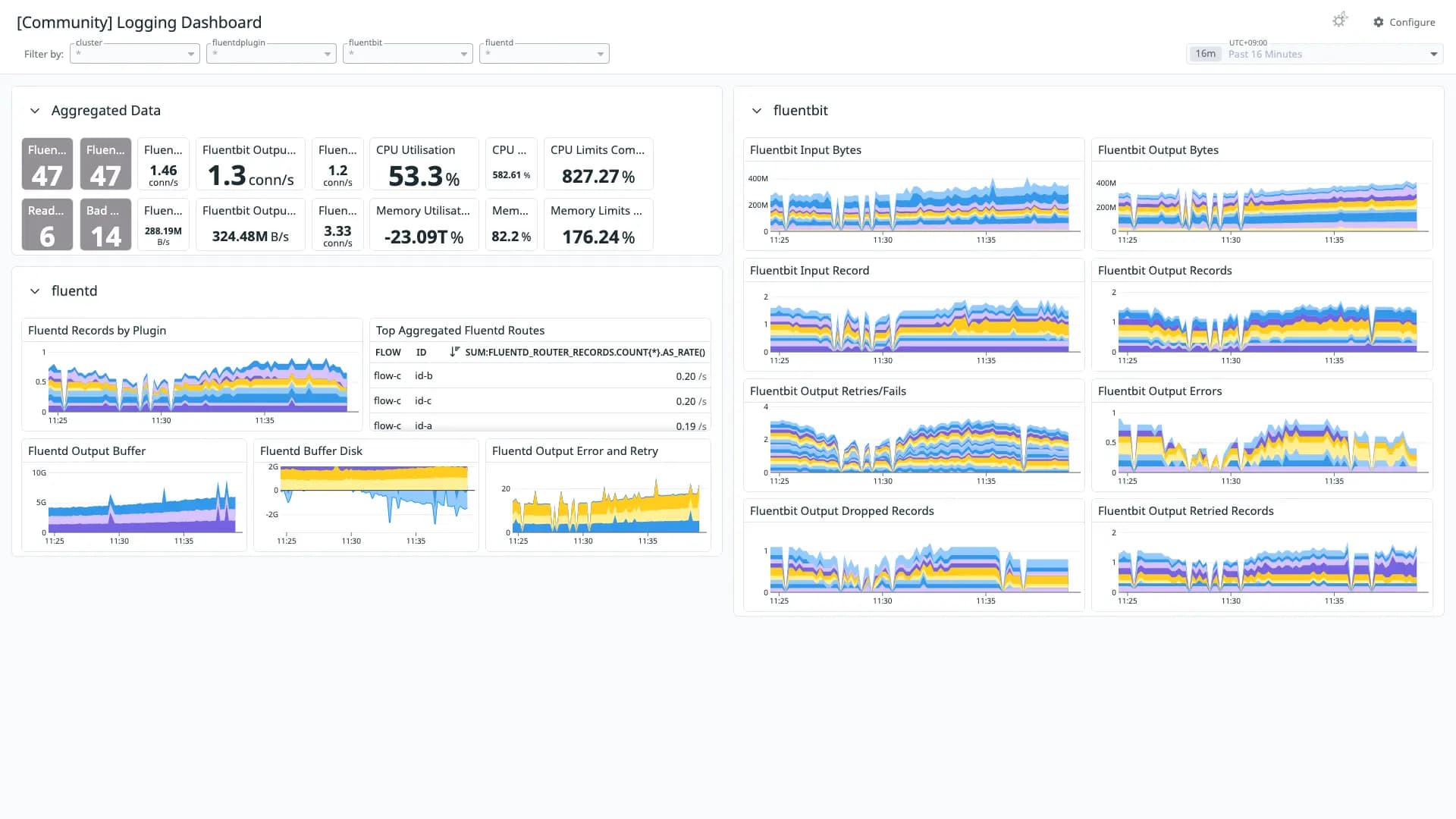Click the ID column header
This screenshot has width=1456, height=819.
tap(421, 353)
